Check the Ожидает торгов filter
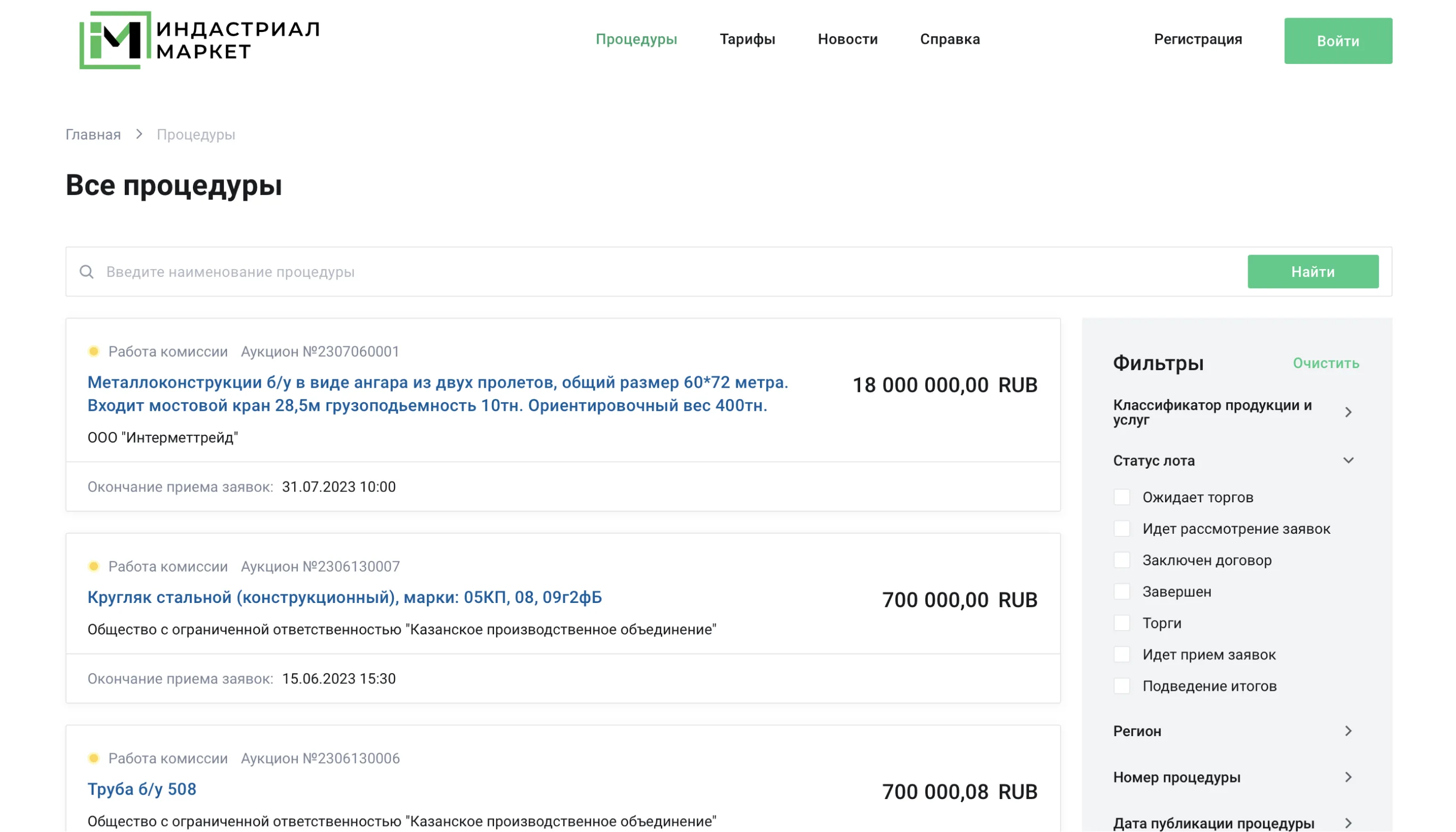The width and height of the screenshot is (1456, 832). [x=1122, y=497]
